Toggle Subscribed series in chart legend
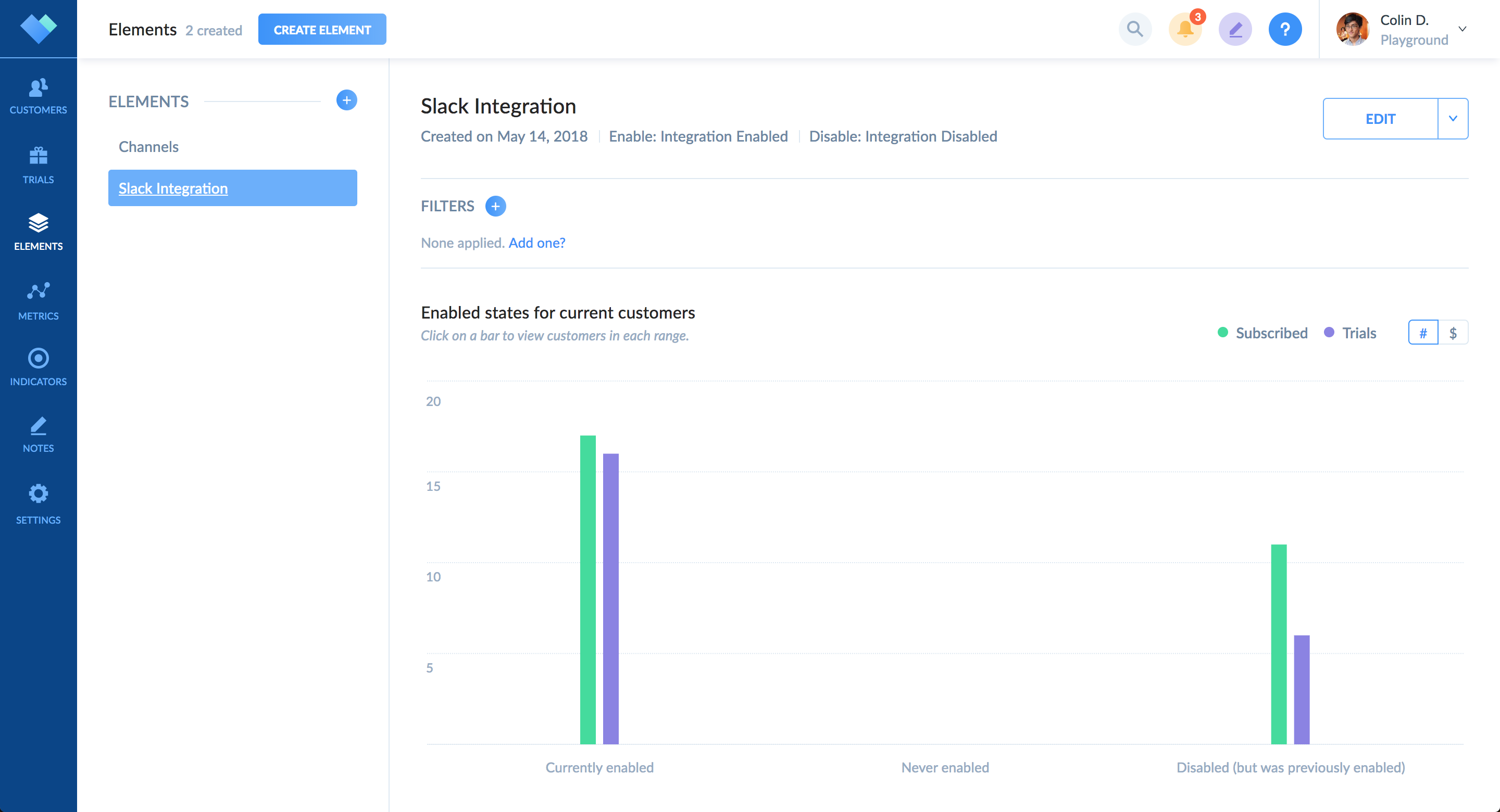 1262,333
